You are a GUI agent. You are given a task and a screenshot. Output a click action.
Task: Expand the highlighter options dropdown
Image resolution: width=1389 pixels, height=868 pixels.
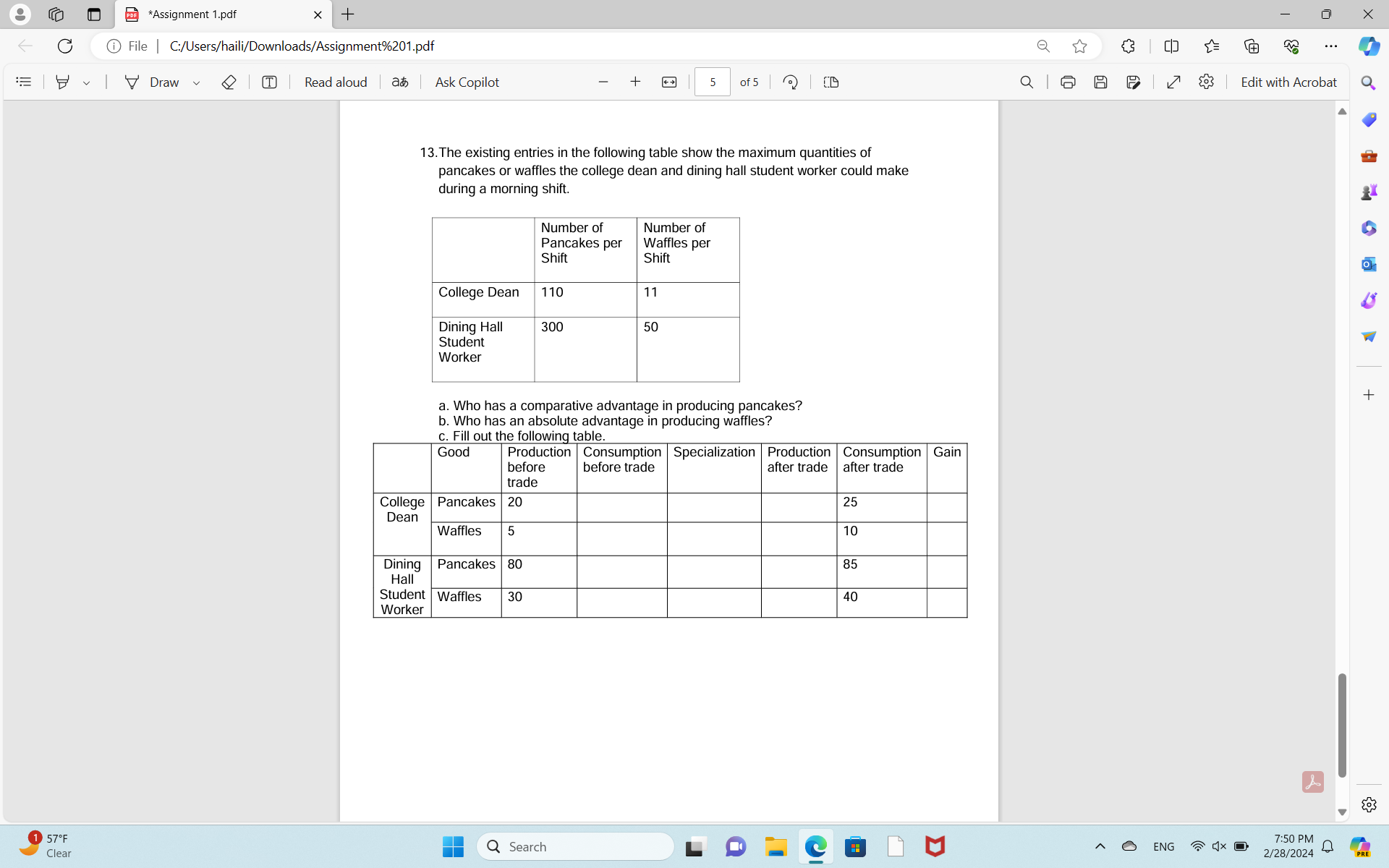coord(87,82)
